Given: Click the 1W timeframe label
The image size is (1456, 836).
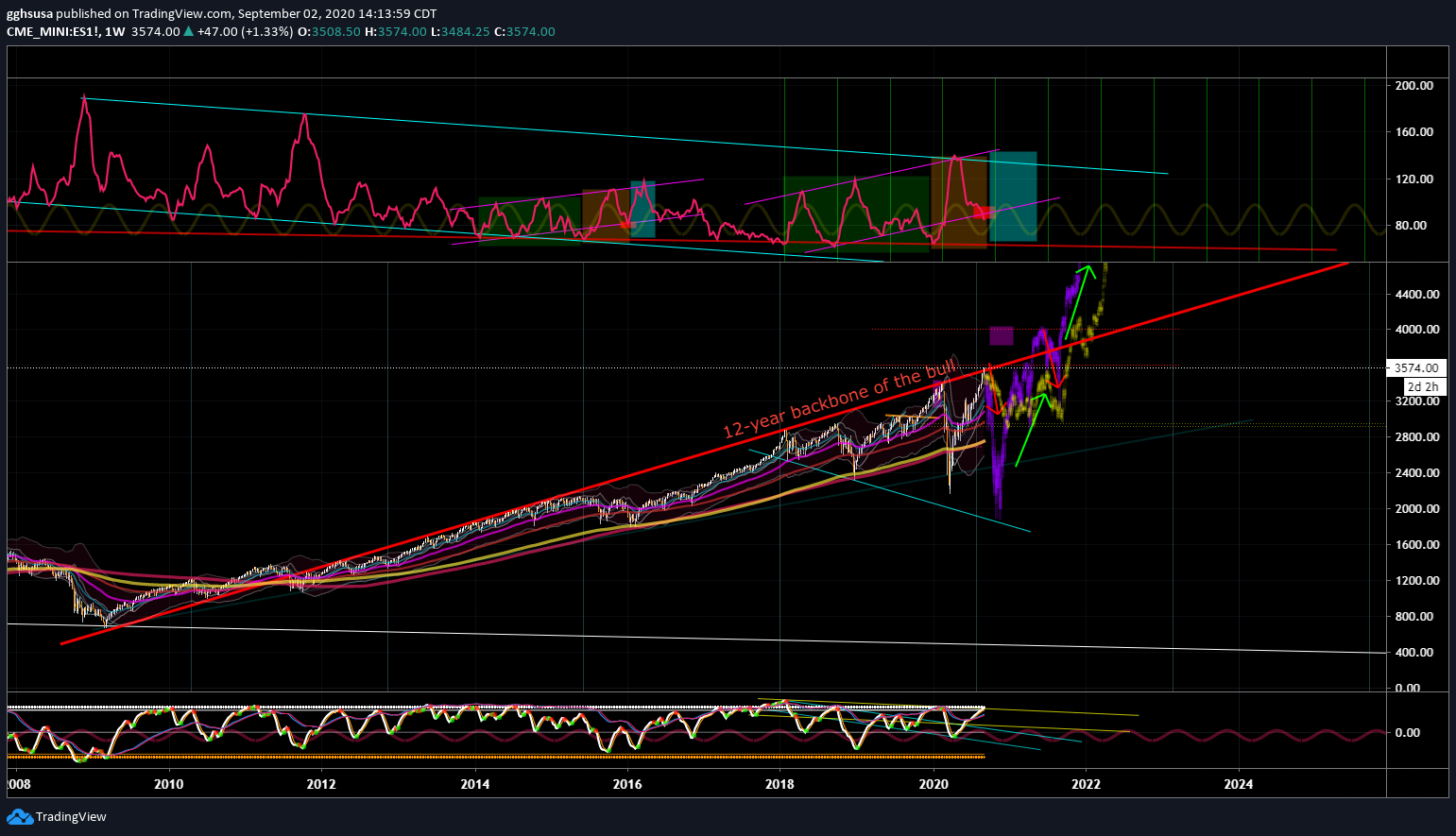Looking at the screenshot, I should coord(115,31).
